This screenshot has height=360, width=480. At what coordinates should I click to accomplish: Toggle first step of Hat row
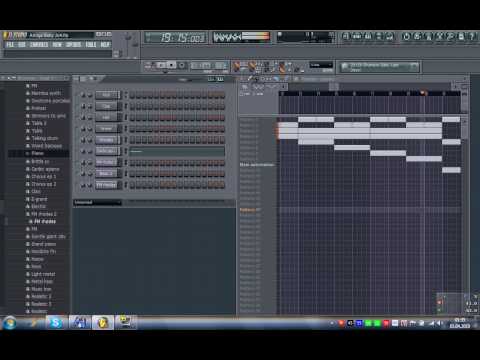point(132,118)
